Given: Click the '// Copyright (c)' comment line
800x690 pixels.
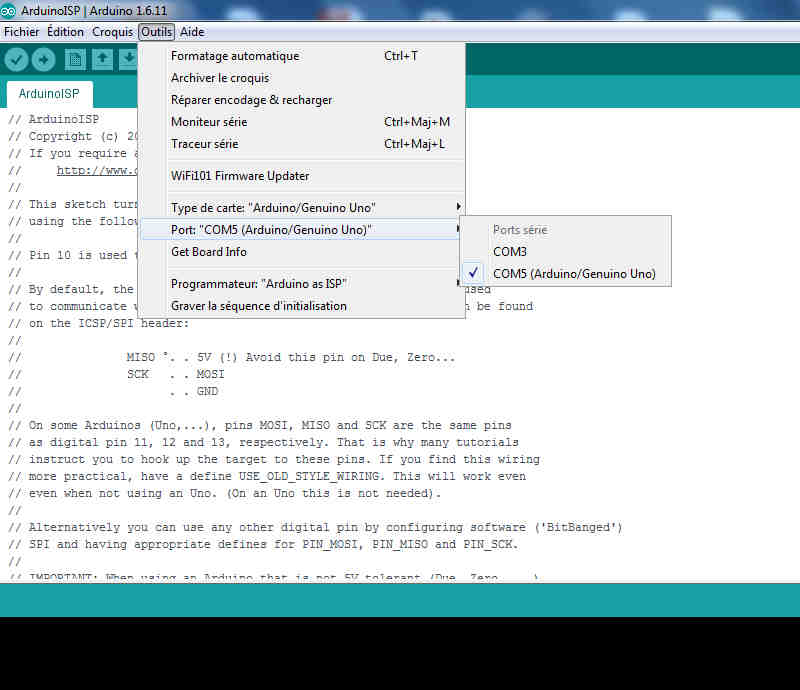Looking at the screenshot, I should [x=73, y=136].
